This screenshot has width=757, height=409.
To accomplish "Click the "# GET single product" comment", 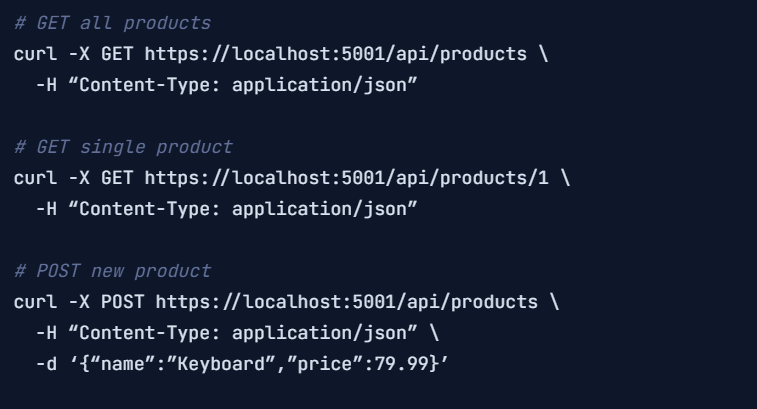I will coord(124,147).
